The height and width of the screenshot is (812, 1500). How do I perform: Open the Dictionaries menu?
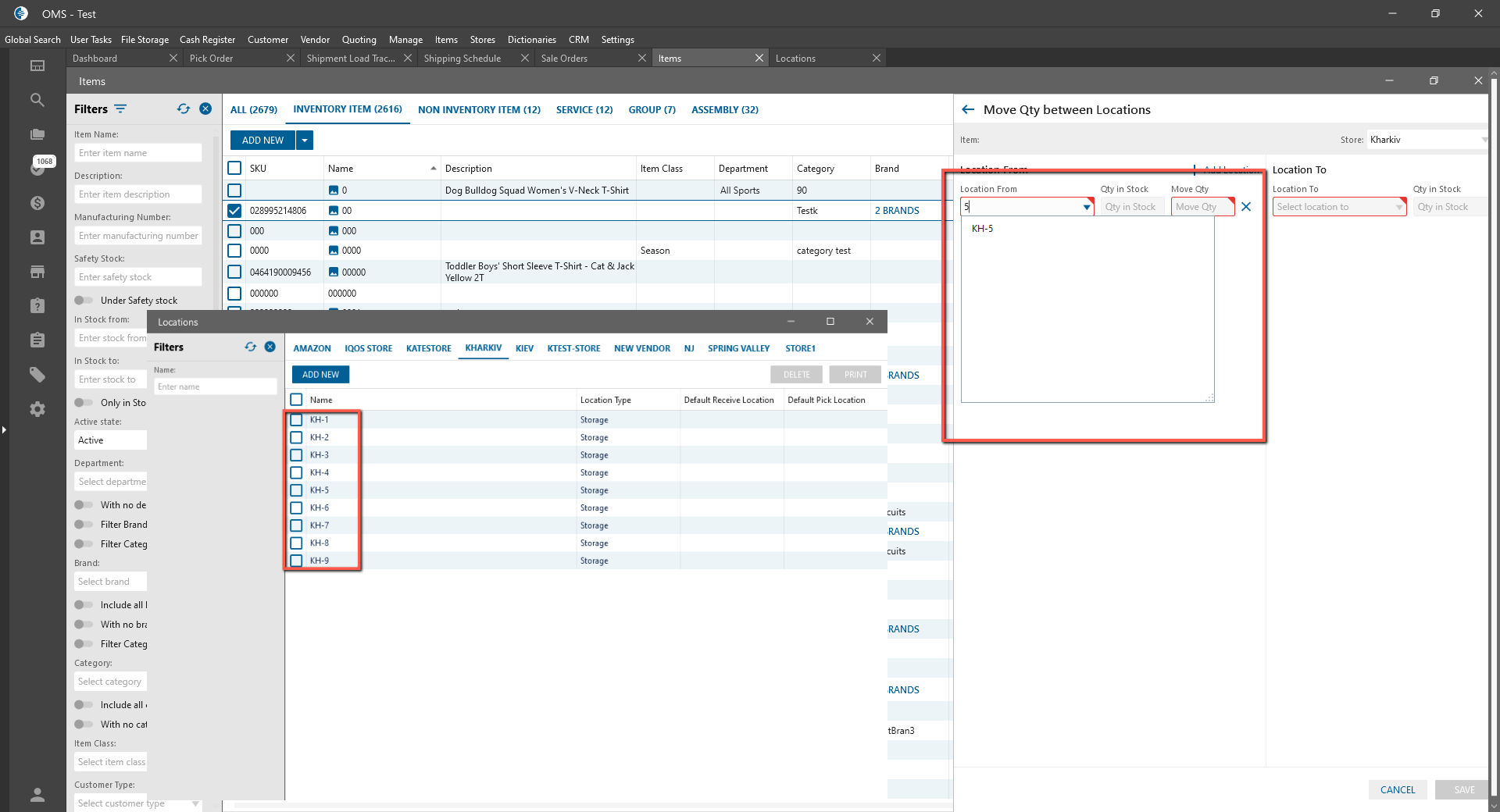click(x=531, y=40)
